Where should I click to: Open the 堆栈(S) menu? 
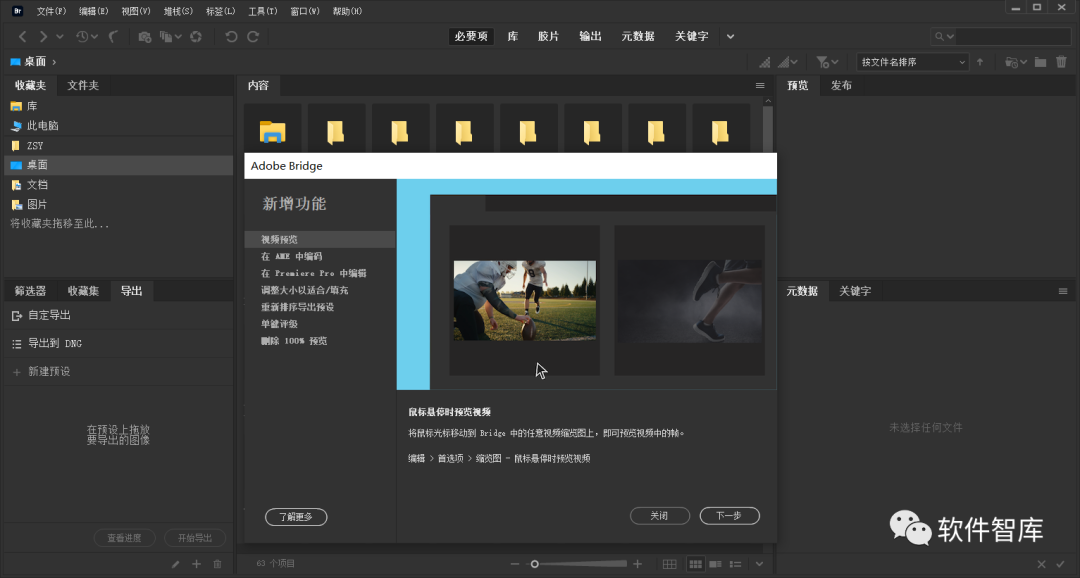[178, 11]
